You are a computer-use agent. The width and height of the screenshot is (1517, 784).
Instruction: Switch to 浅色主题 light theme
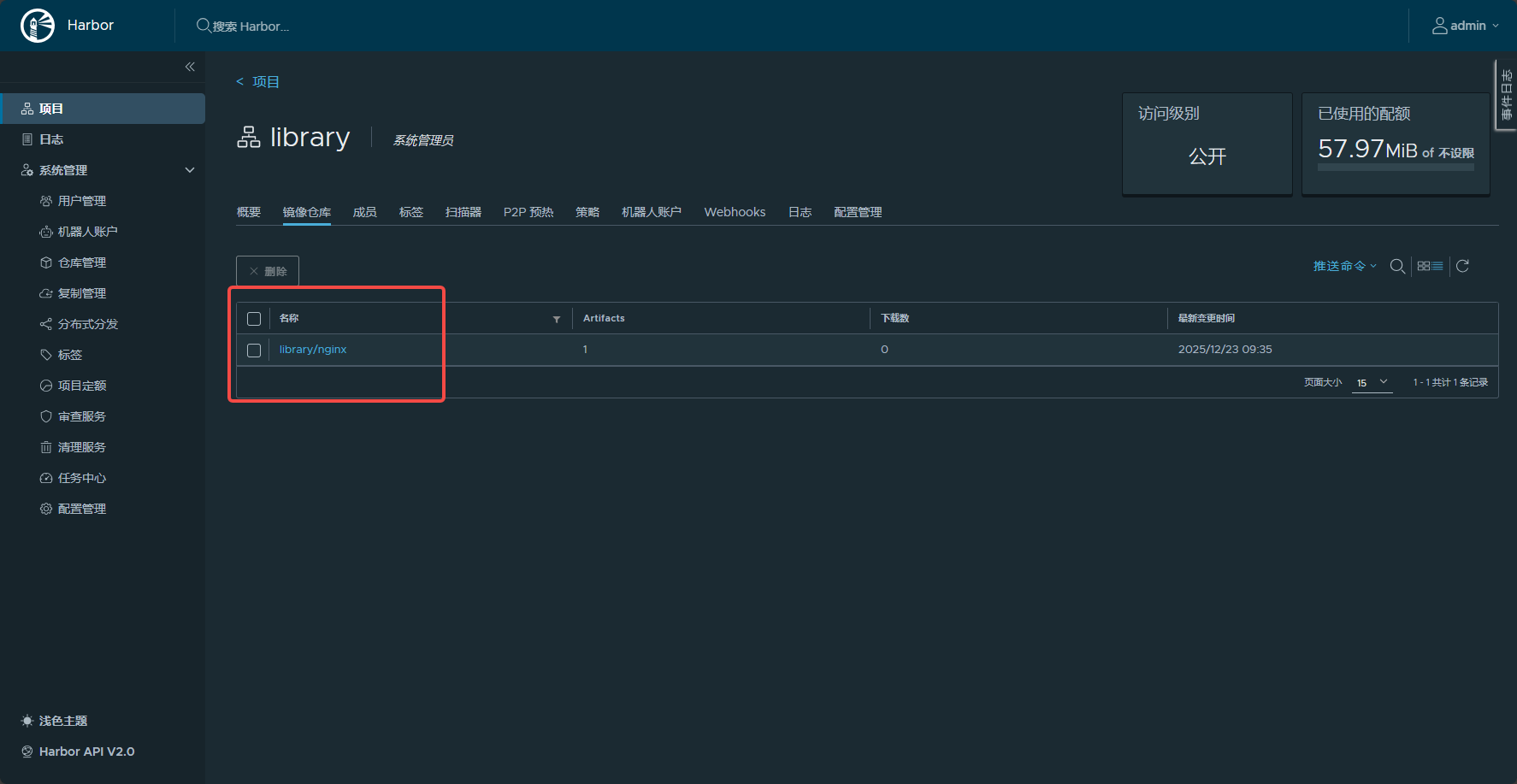pos(55,721)
